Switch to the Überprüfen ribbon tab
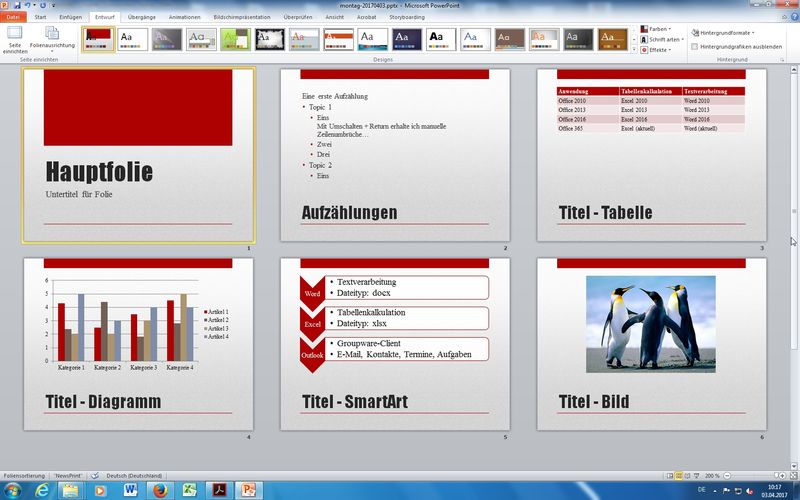The width and height of the screenshot is (800, 500). (x=297, y=17)
